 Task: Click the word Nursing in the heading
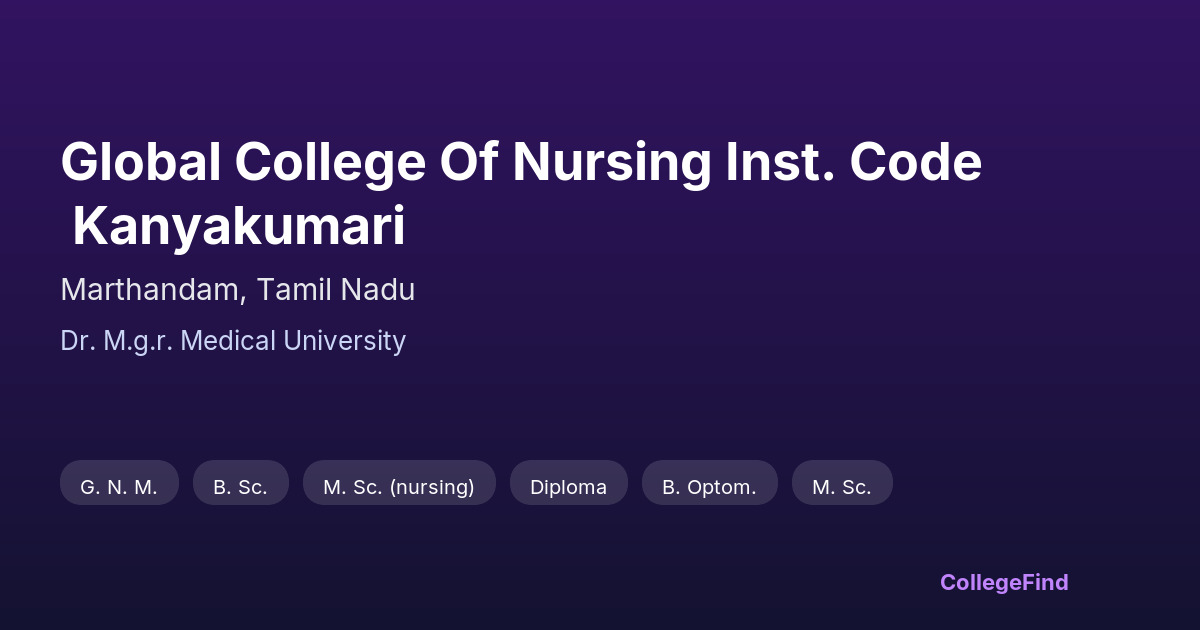tap(611, 163)
